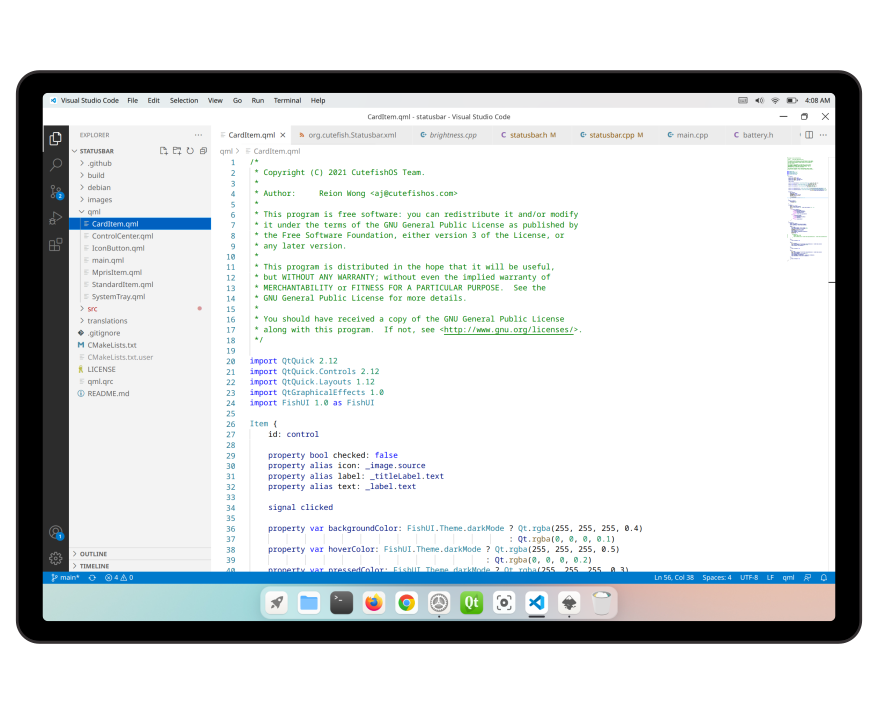This screenshot has height=714, width=878.
Task: Expand the src folder
Action: pyautogui.click(x=140, y=309)
